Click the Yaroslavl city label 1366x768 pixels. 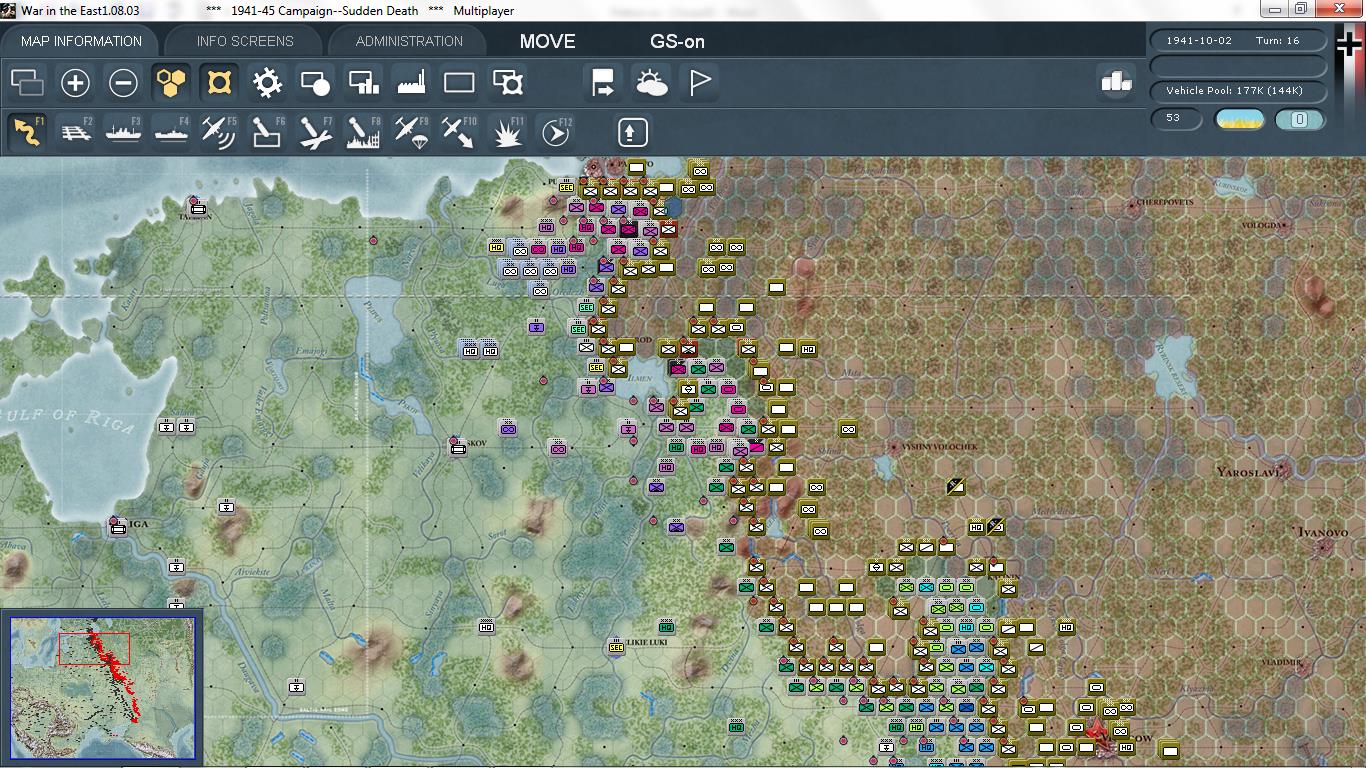point(1247,471)
